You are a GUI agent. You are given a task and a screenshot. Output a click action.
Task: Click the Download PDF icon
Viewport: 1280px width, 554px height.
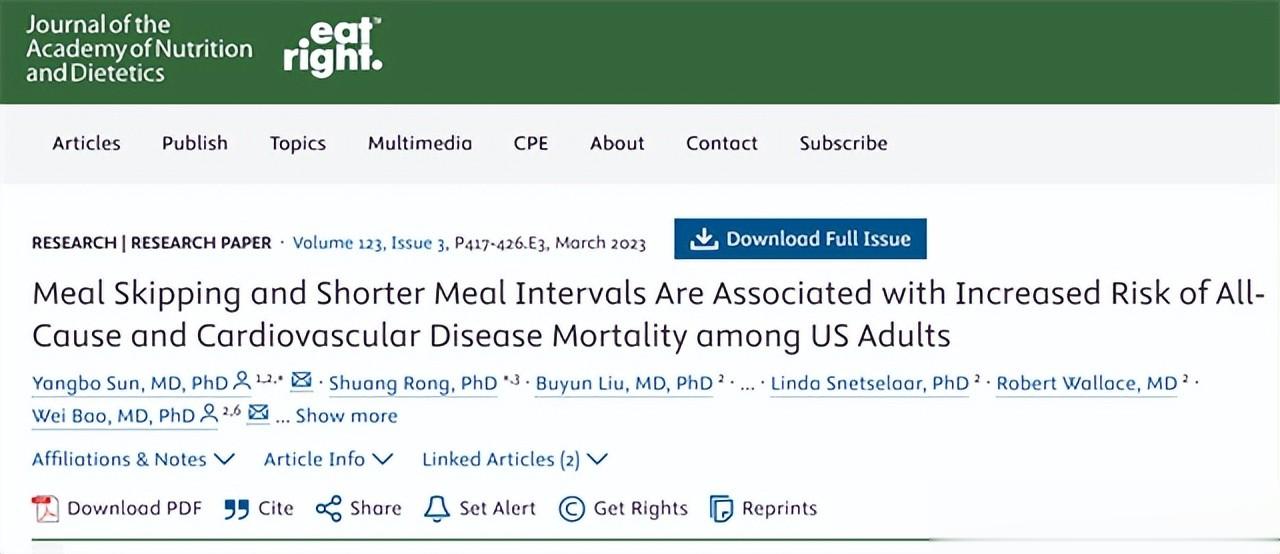pos(46,508)
